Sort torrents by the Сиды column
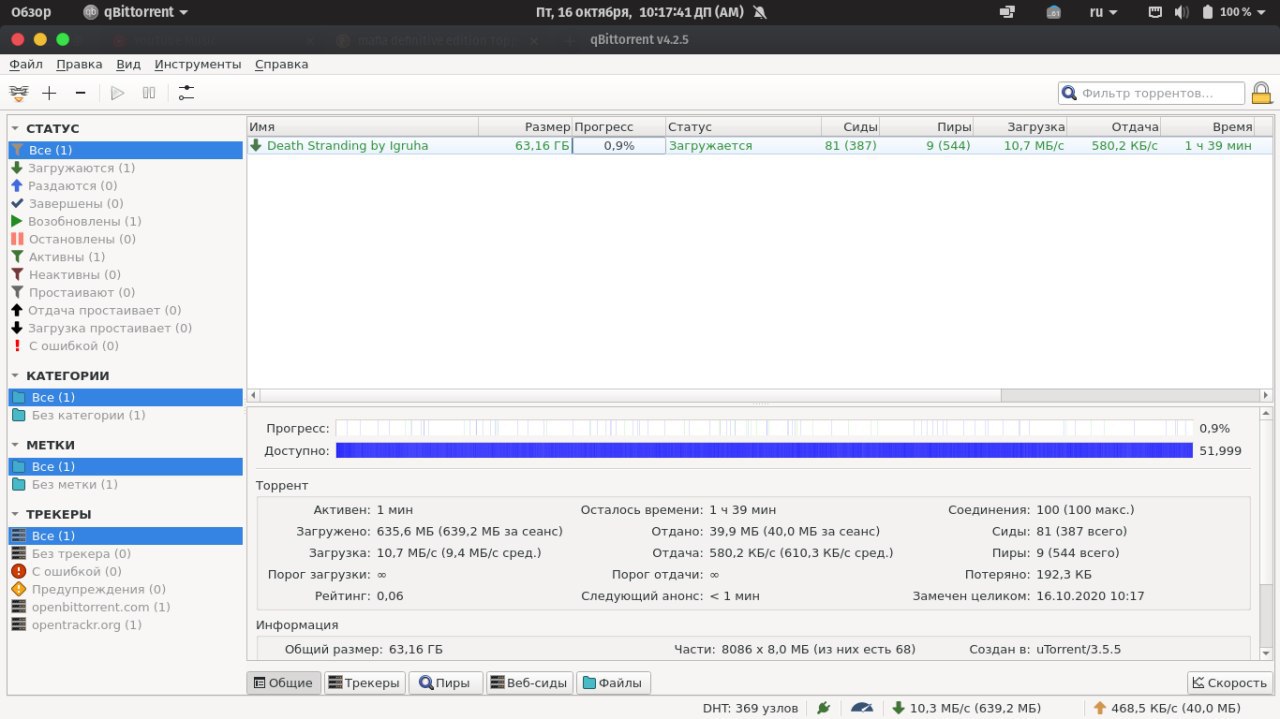Image resolution: width=1280 pixels, height=719 pixels. pos(851,127)
